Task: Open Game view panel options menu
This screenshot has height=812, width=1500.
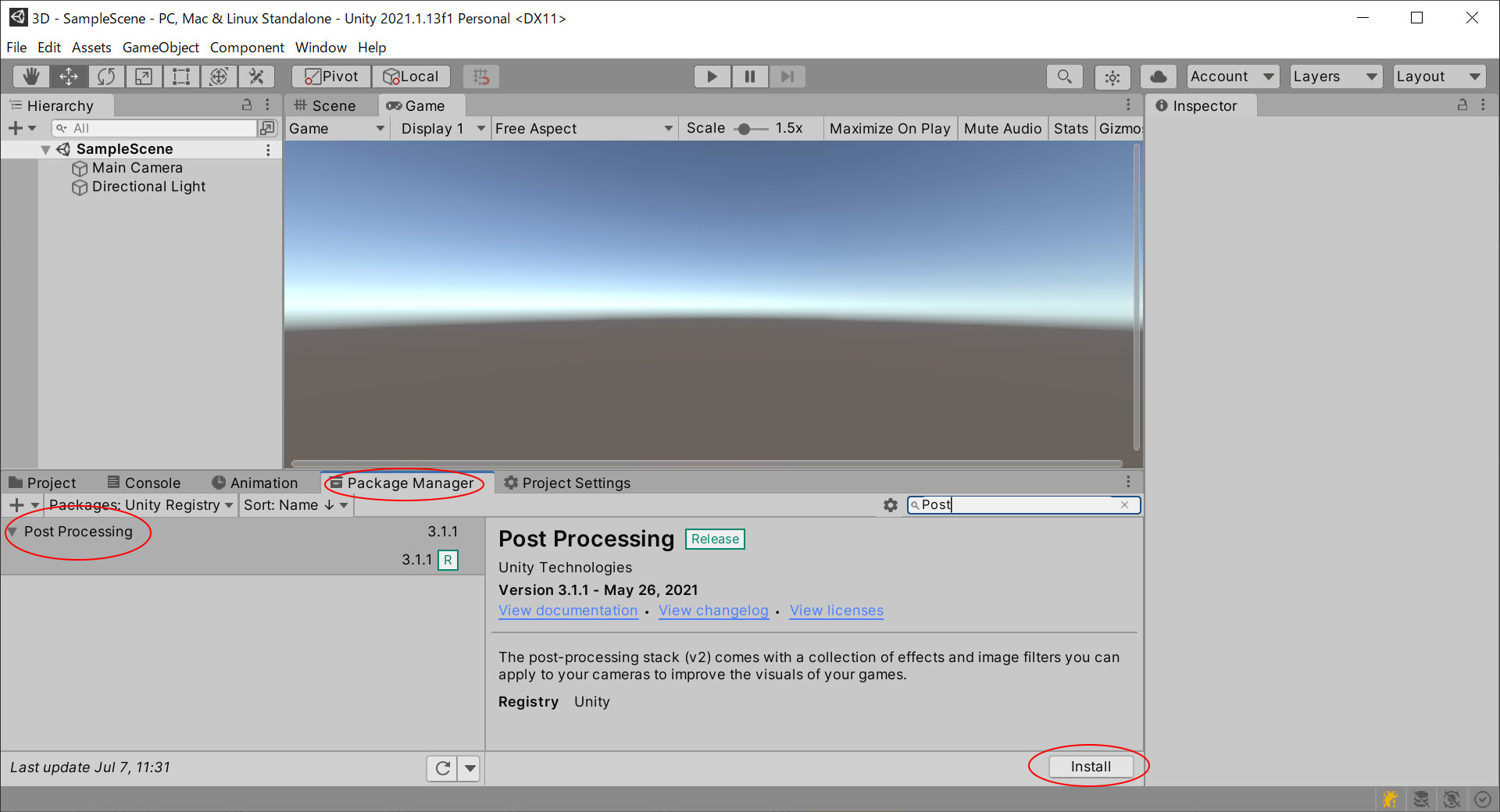Action: pos(1128,105)
